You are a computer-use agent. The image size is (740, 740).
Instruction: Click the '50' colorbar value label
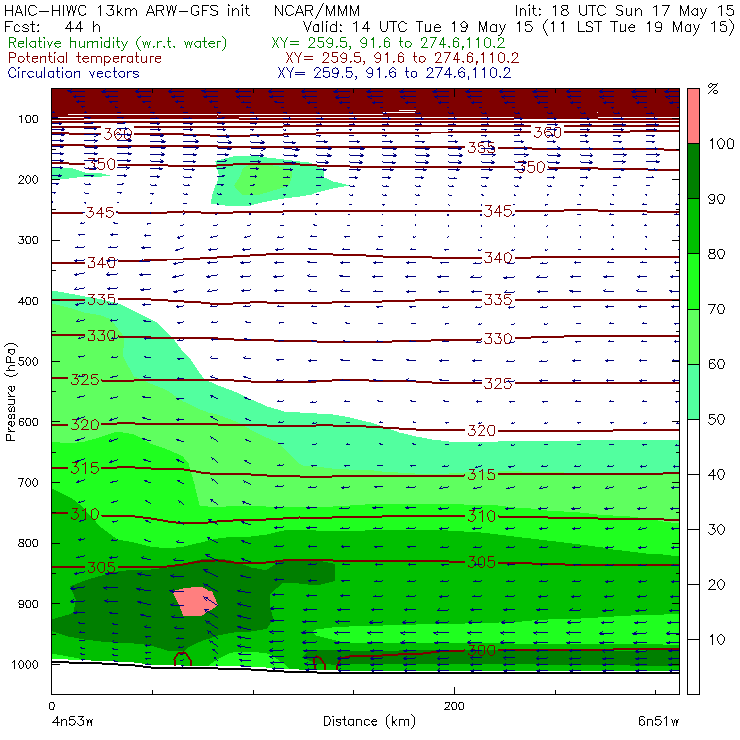point(716,420)
